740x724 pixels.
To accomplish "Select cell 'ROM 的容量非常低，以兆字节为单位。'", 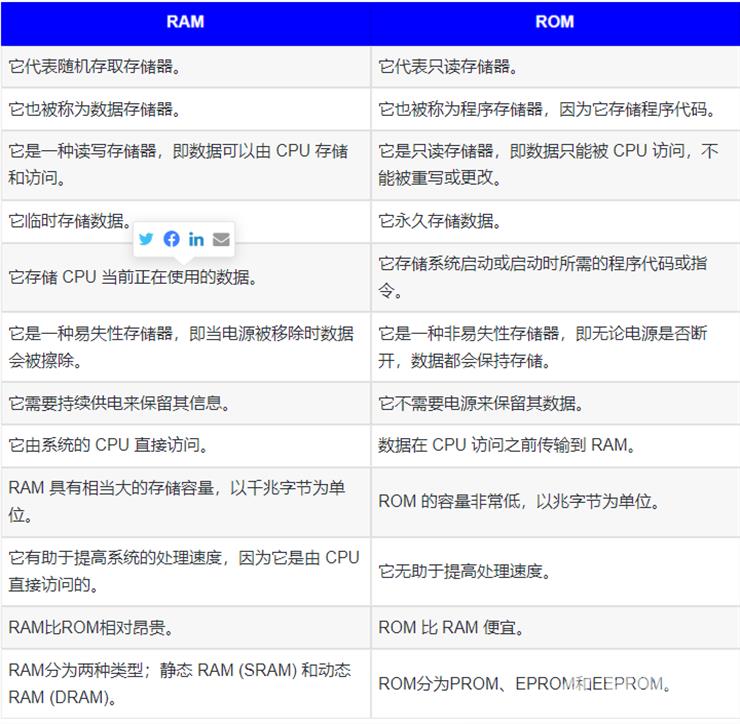I will pos(555,502).
